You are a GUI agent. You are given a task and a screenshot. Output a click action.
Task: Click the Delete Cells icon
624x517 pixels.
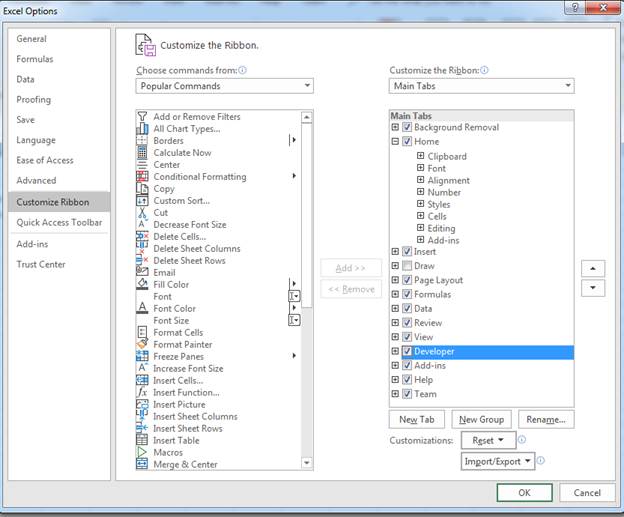142,236
